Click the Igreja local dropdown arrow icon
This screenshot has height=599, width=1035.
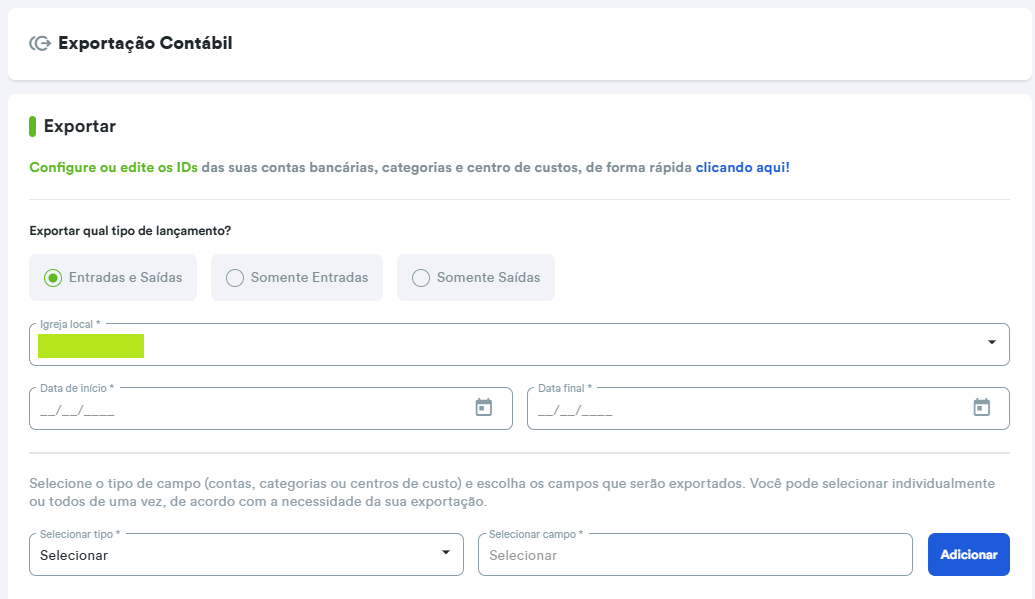tap(991, 343)
